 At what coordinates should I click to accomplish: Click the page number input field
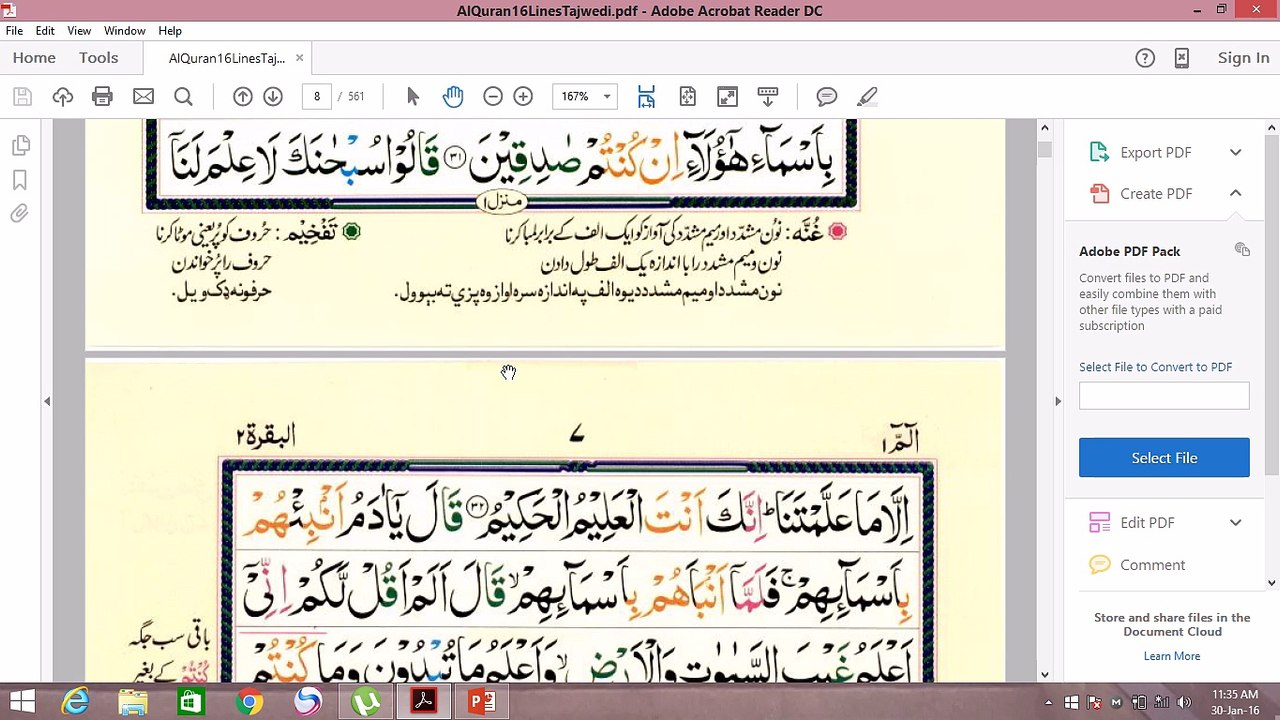pyautogui.click(x=317, y=96)
